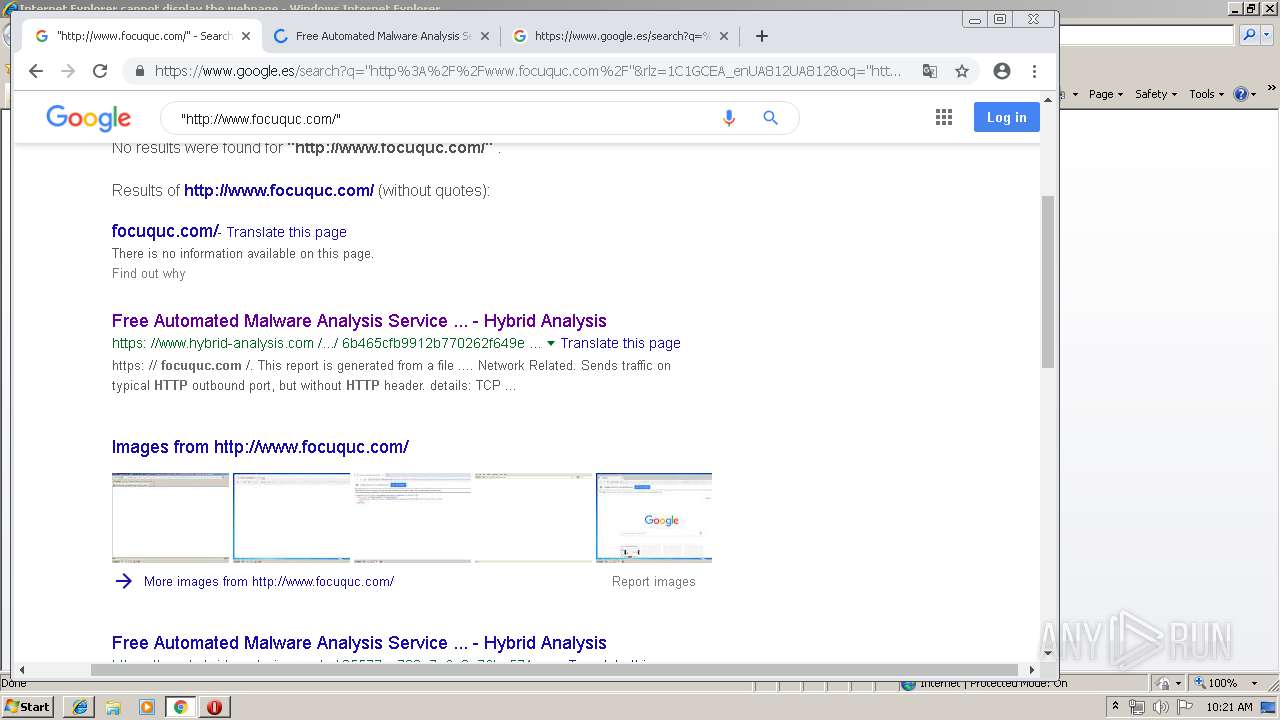Click the scroll-down arrow of Chrome page
The width and height of the screenshot is (1280, 720).
point(1048,653)
